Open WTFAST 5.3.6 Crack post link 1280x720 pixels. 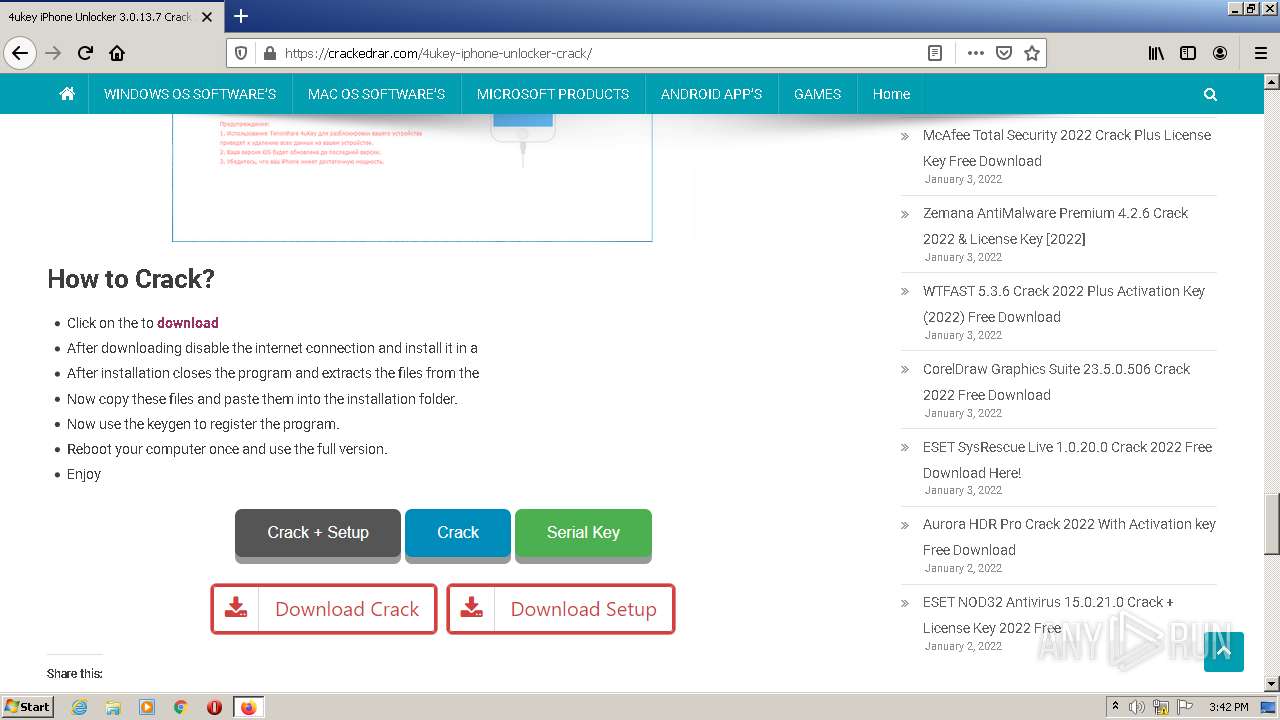[x=1064, y=304]
